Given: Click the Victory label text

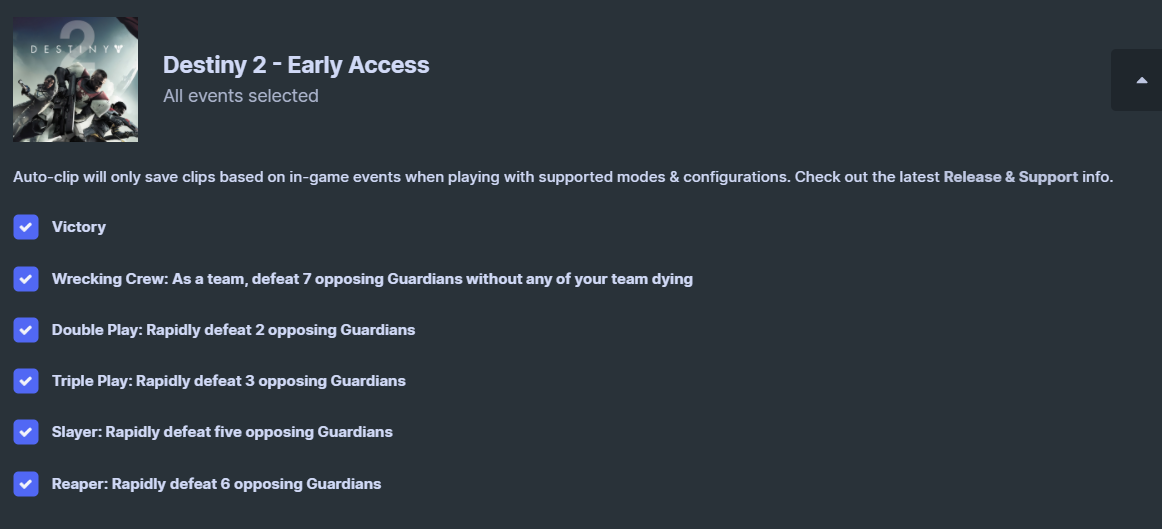Looking at the screenshot, I should tap(79, 227).
